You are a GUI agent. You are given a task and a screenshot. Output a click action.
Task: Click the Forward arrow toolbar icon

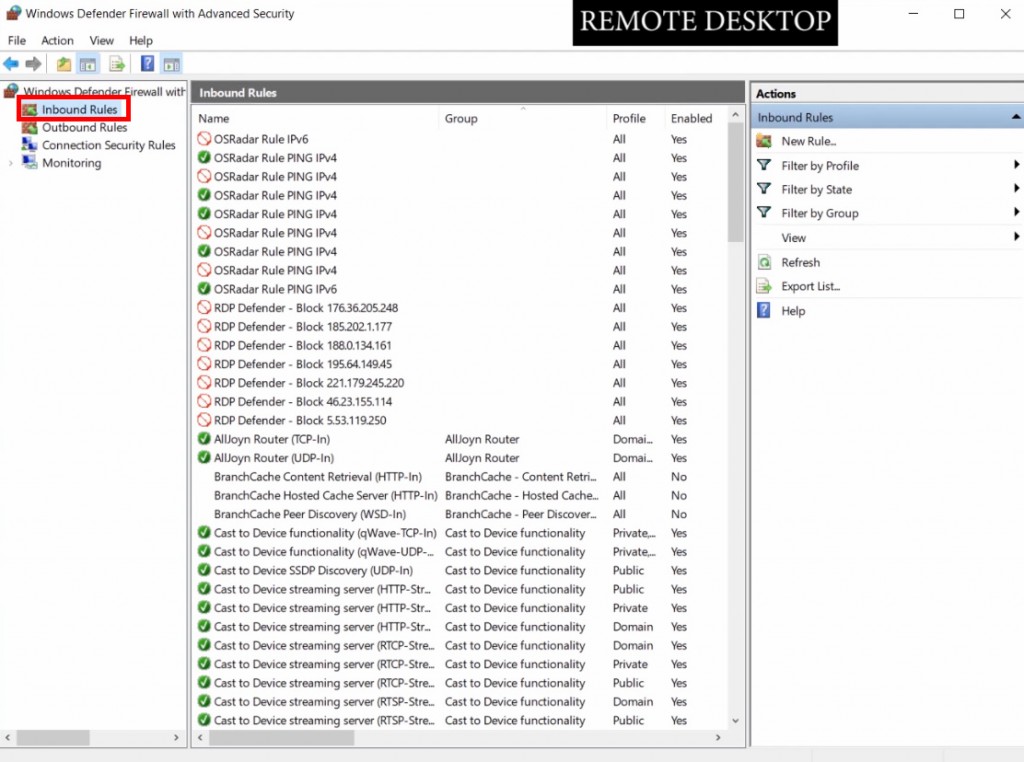tap(33, 64)
